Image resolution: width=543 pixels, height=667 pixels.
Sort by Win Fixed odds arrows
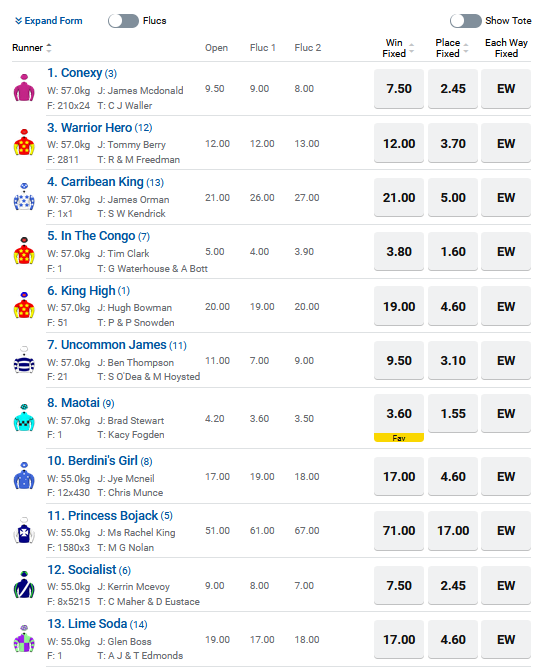[x=412, y=48]
